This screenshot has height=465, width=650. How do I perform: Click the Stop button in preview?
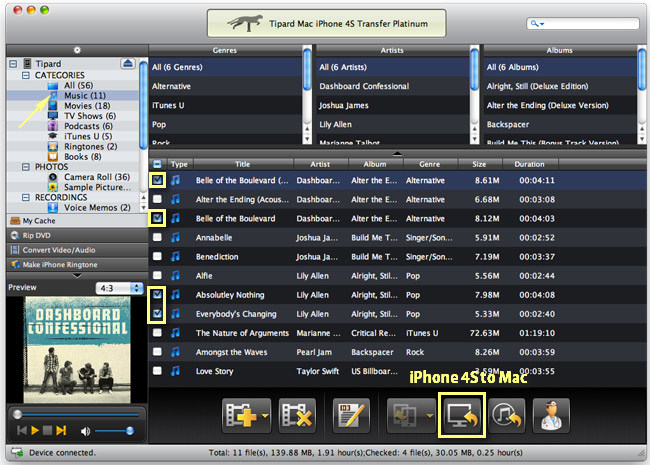(48, 431)
